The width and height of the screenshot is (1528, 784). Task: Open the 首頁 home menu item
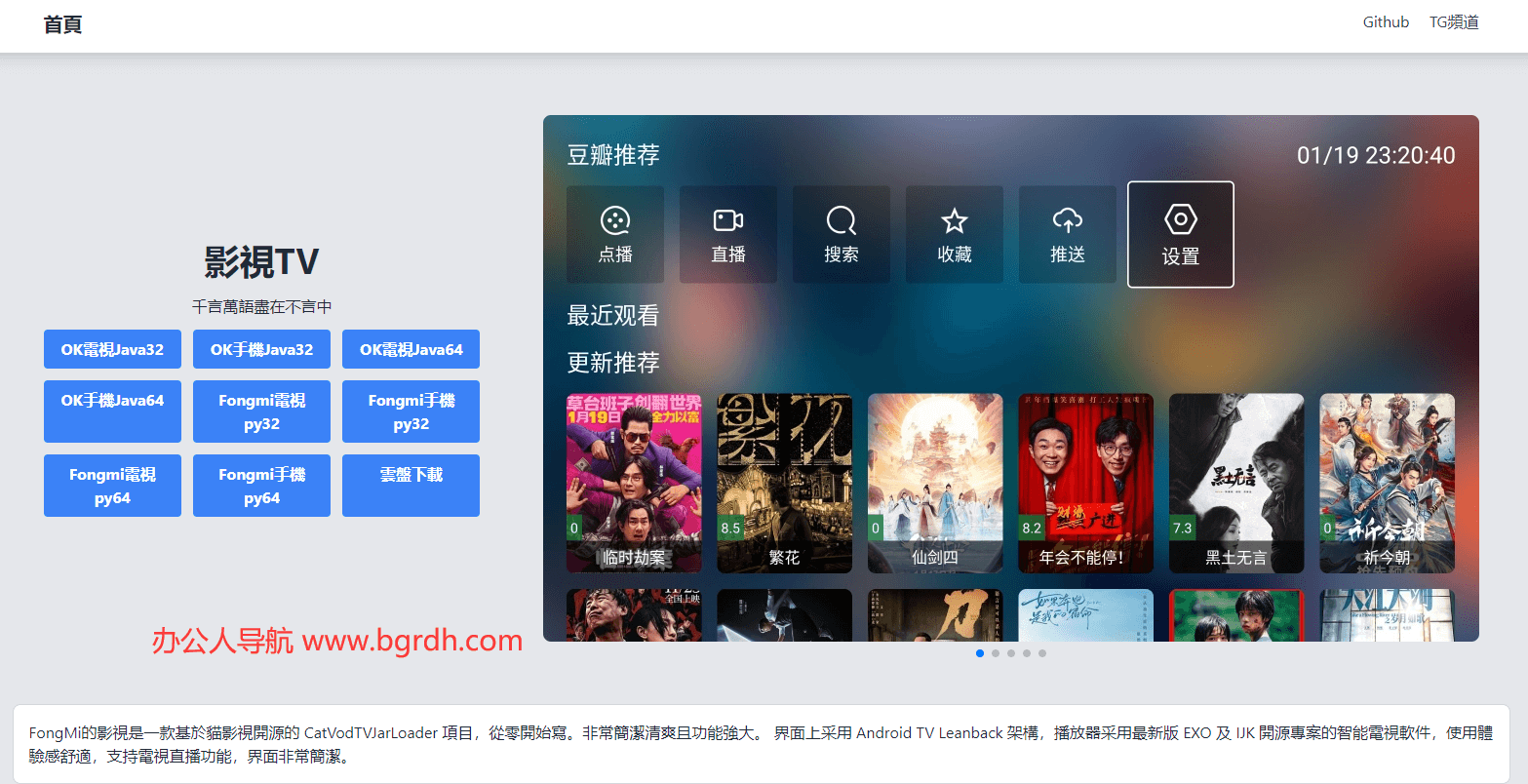point(62,24)
